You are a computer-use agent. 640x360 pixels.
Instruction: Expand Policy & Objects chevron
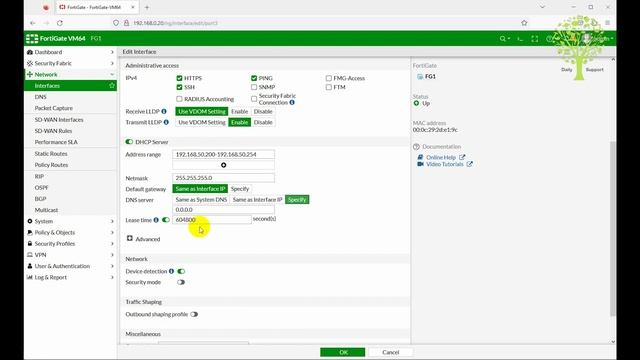point(112,232)
